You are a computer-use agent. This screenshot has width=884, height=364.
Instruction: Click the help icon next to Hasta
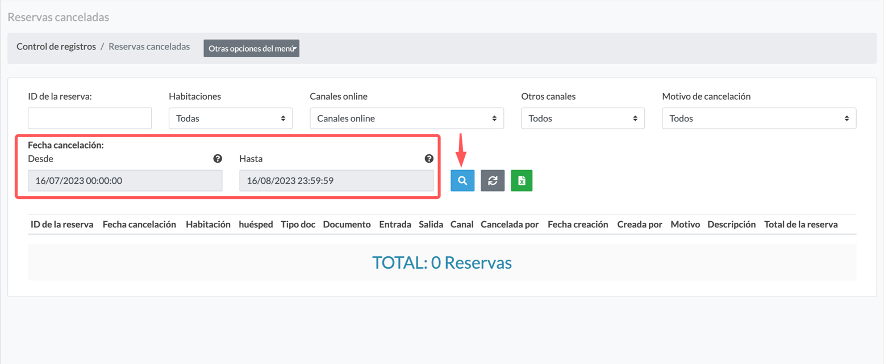pos(429,159)
